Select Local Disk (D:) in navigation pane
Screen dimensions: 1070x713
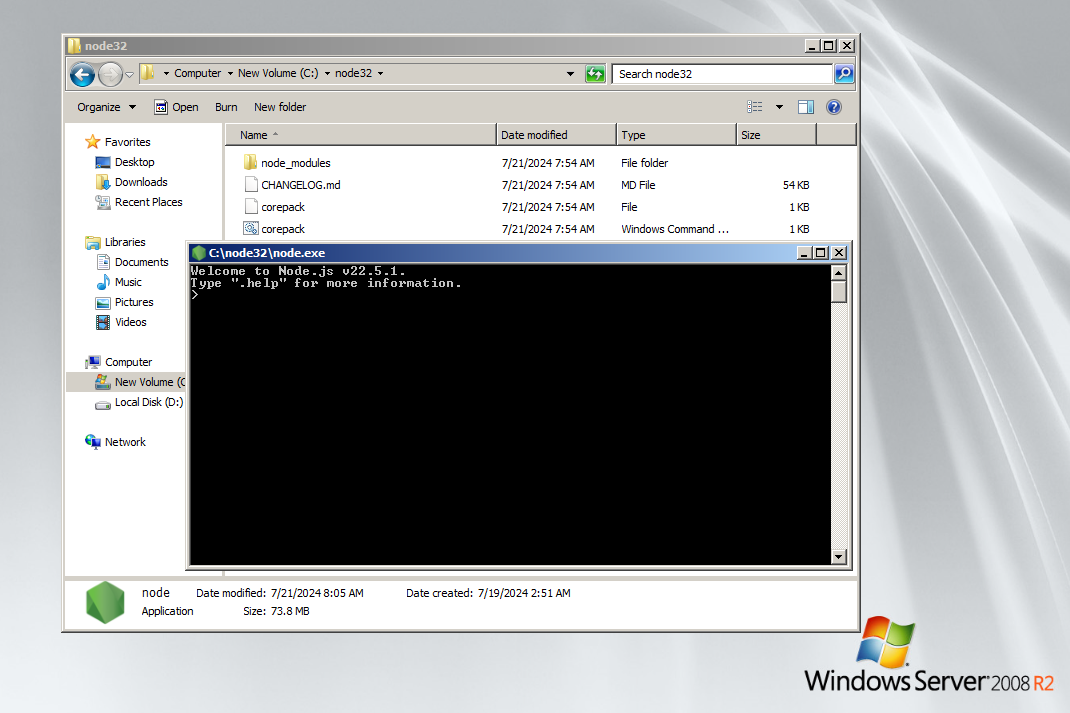pos(149,402)
